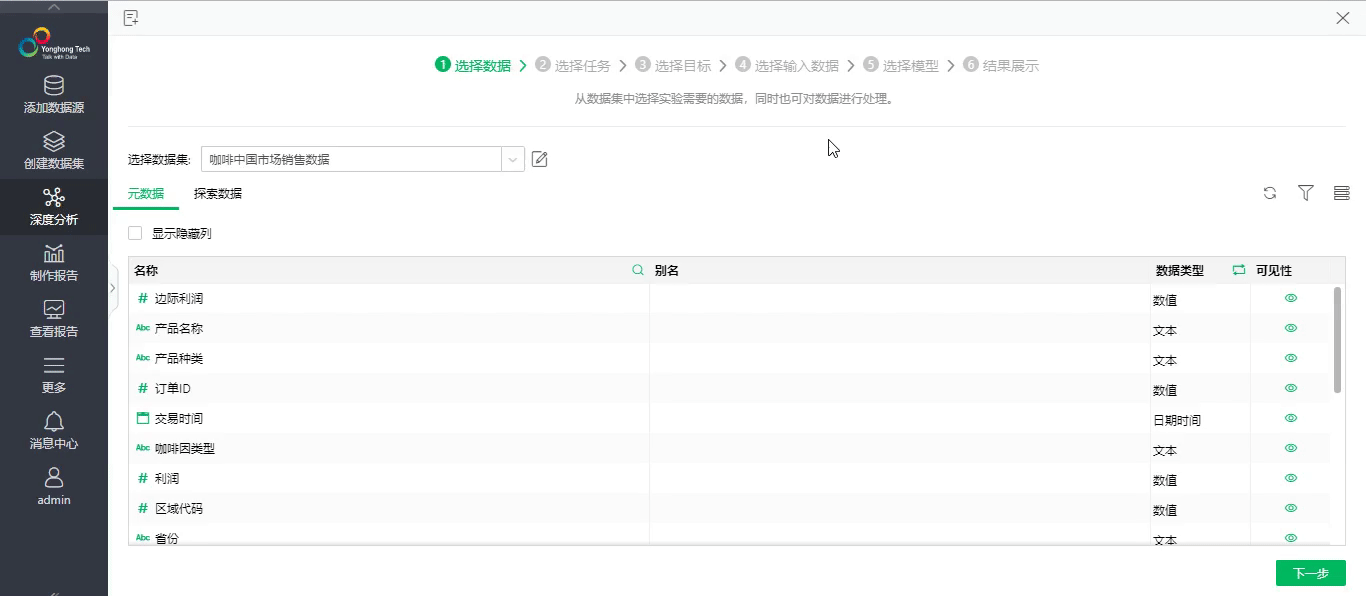Open the 选择数据集 dropdown arrow

(513, 159)
